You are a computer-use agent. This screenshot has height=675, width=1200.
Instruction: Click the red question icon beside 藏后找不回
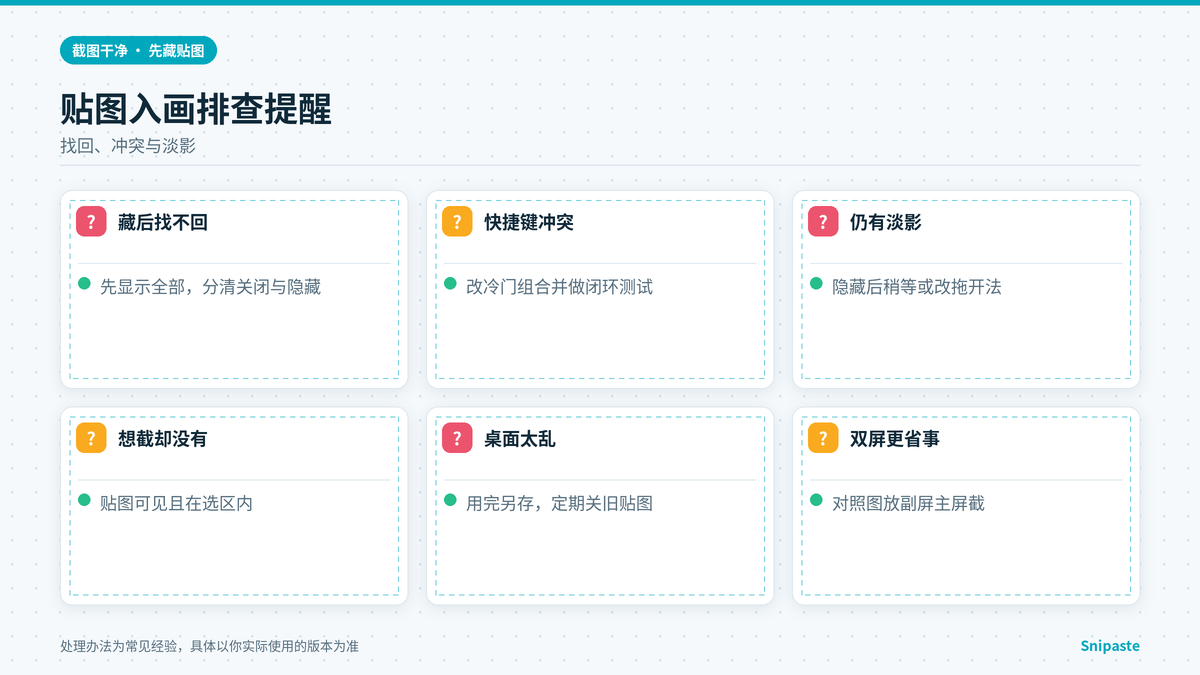point(91,222)
